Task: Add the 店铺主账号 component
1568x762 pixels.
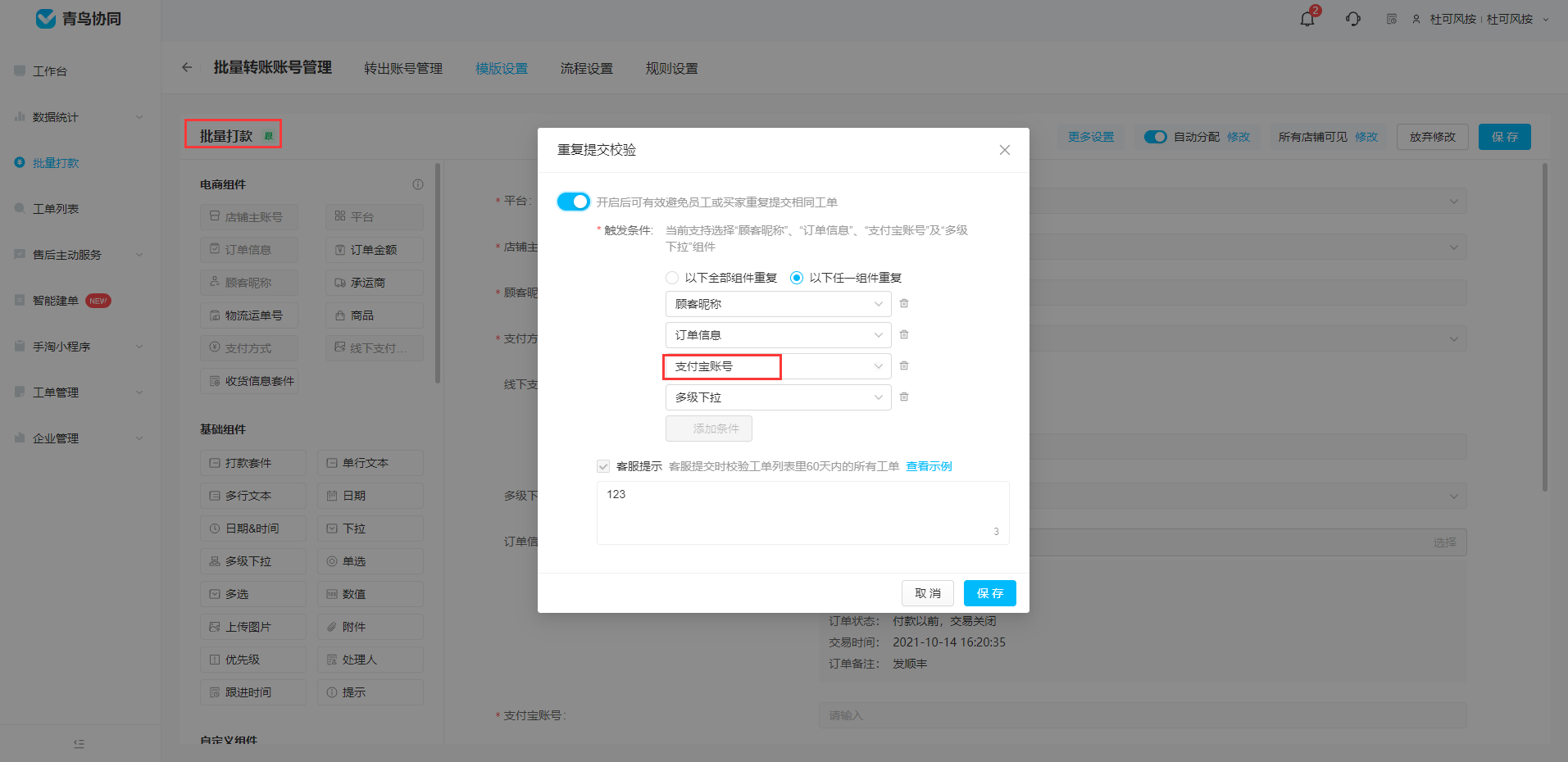Action: (x=249, y=217)
